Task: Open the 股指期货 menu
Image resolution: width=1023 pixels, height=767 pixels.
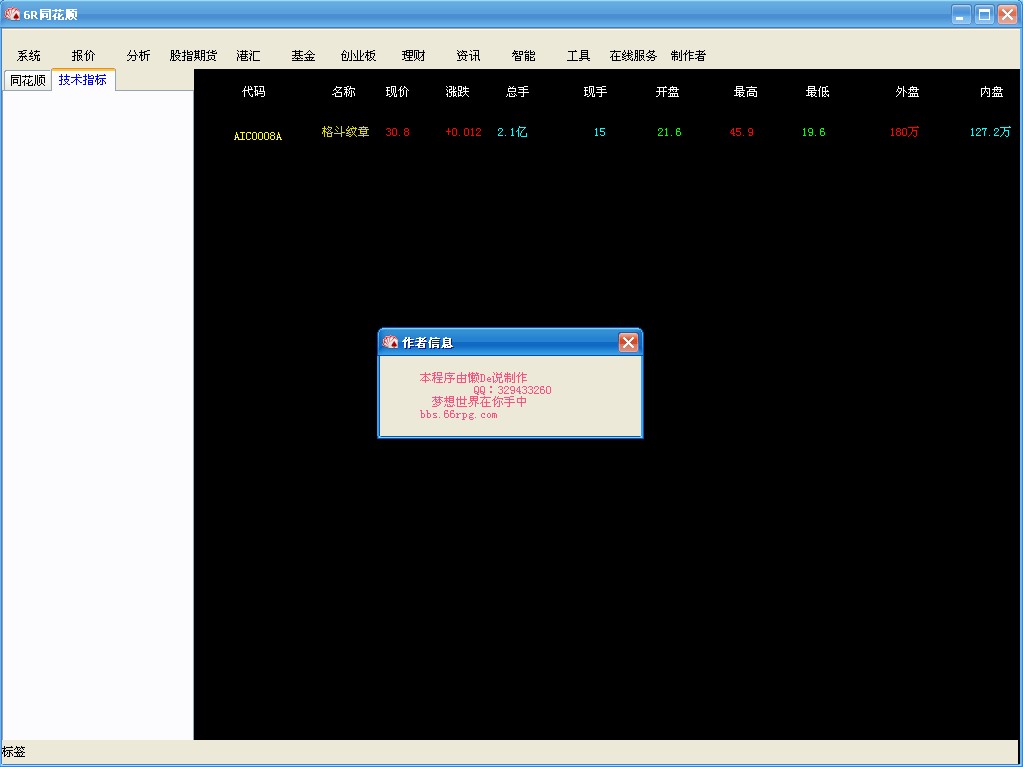Action: point(193,56)
